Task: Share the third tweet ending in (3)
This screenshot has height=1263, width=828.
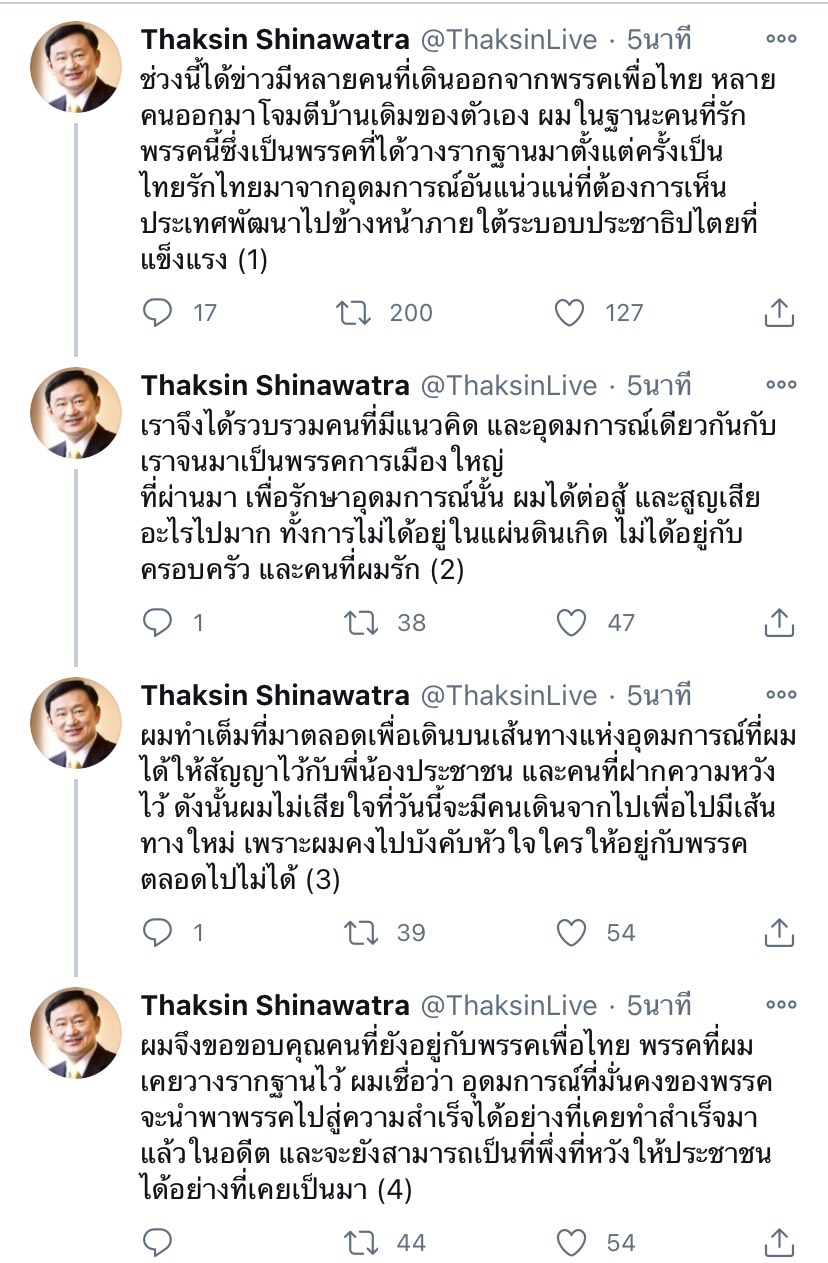Action: (x=778, y=933)
